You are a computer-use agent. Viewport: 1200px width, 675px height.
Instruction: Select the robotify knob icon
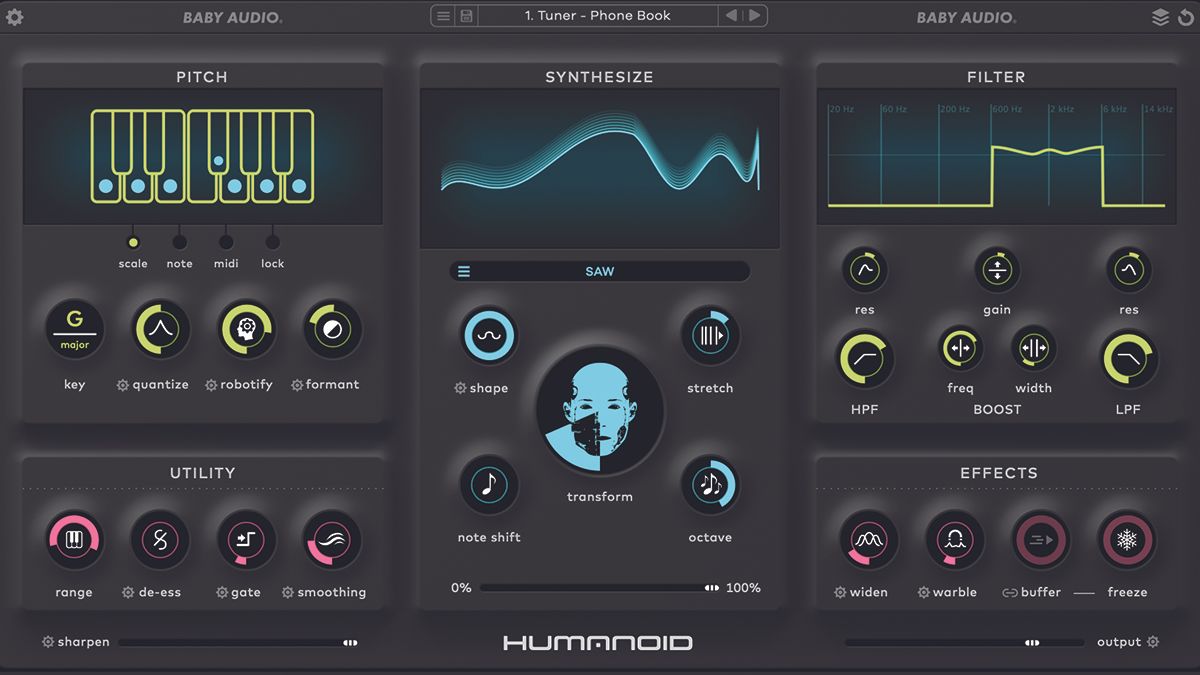click(x=246, y=328)
